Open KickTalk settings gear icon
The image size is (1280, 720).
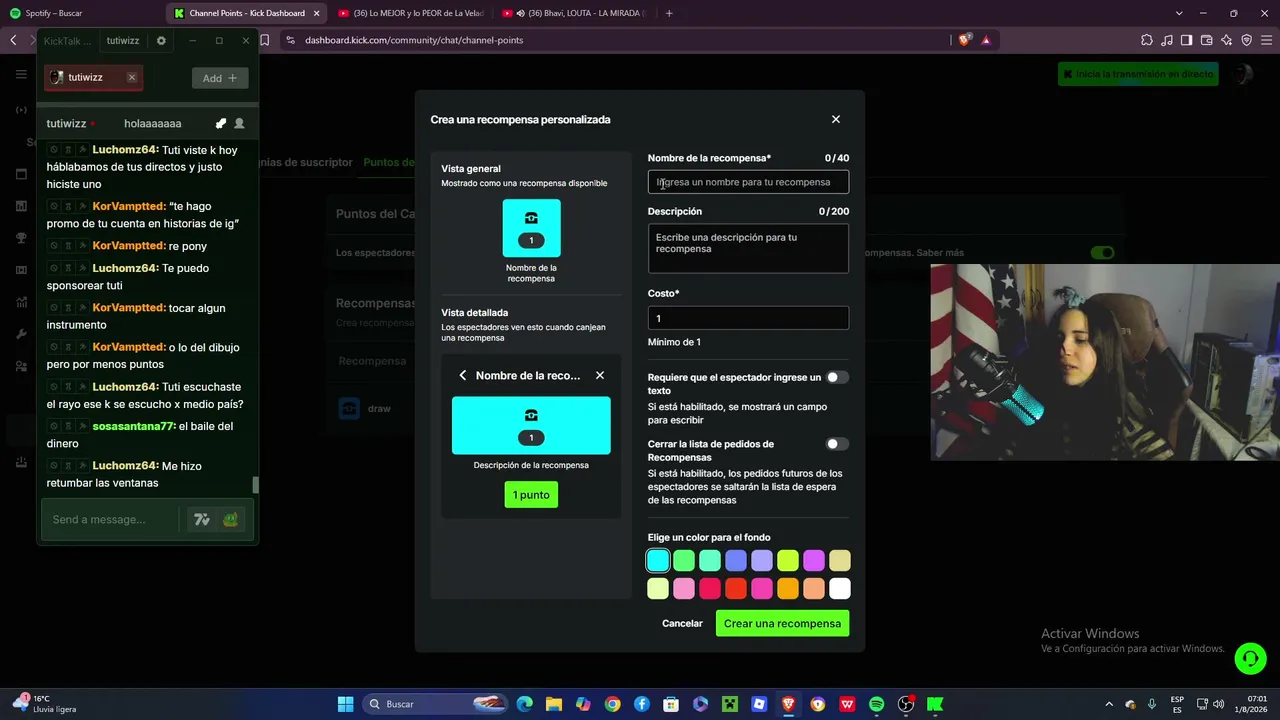(x=161, y=41)
